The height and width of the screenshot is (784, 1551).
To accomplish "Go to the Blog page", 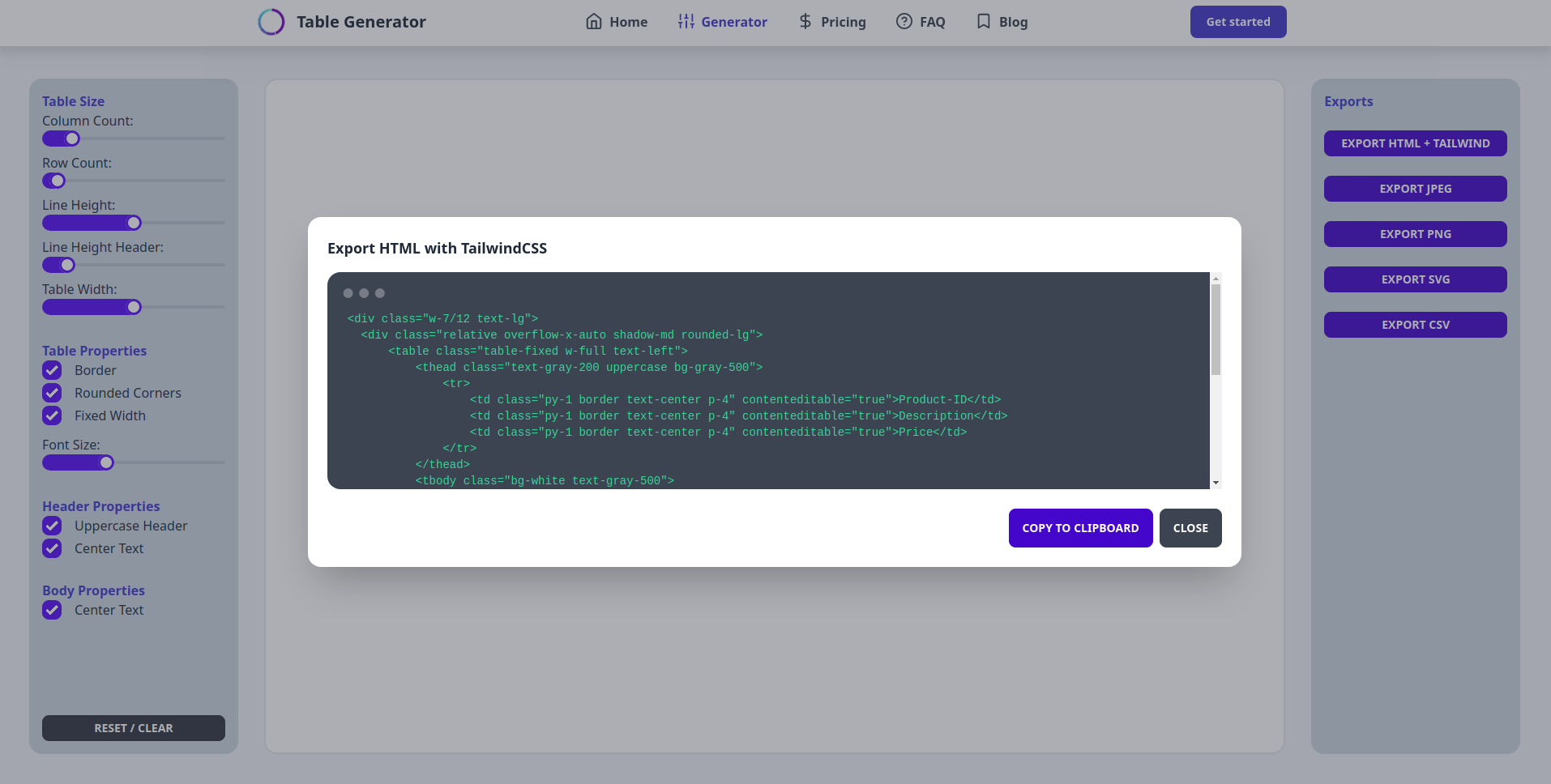I will [x=1013, y=22].
